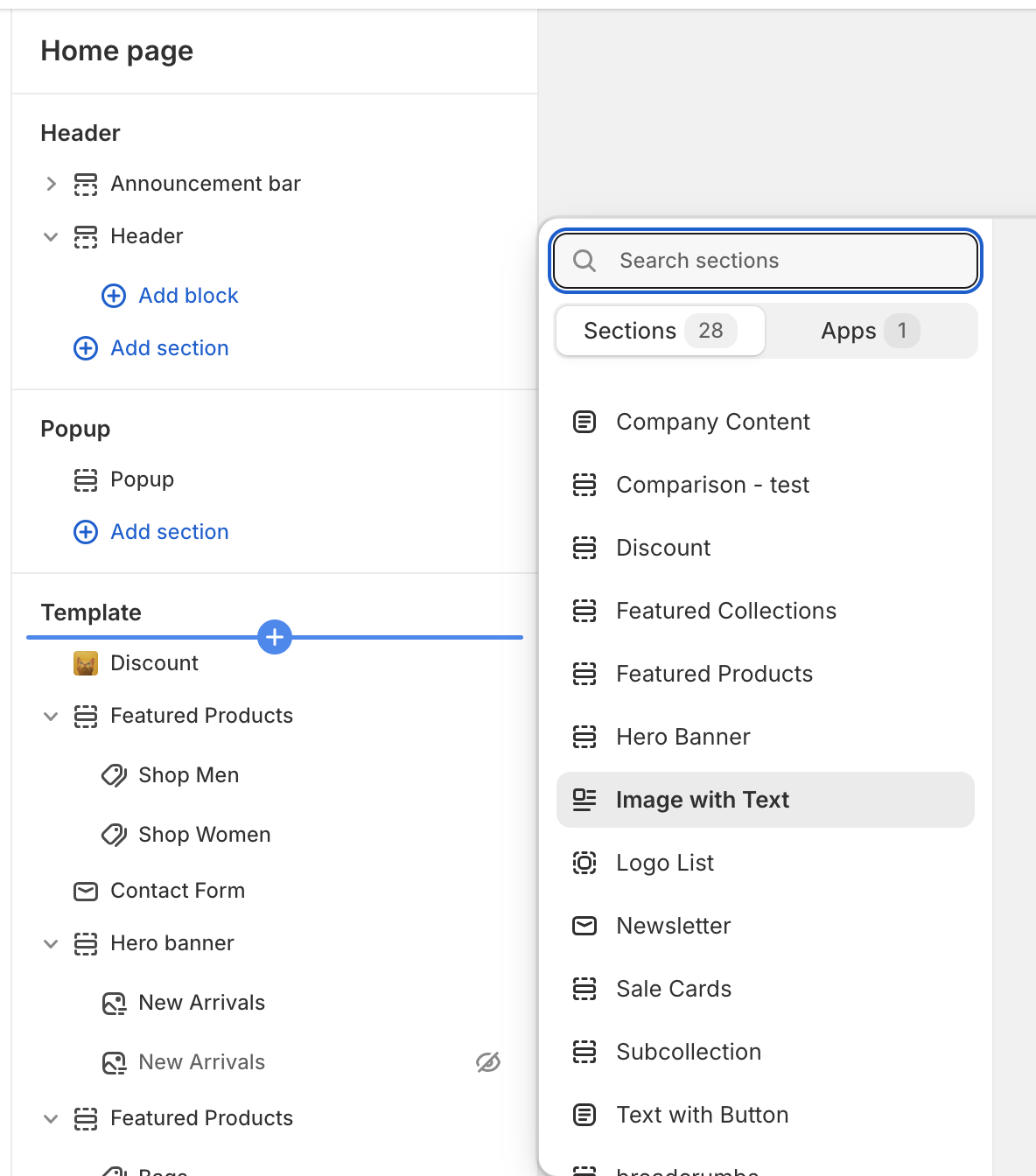Click the hidden New Arrivals image icon
The width and height of the screenshot is (1036, 1176).
click(114, 1063)
